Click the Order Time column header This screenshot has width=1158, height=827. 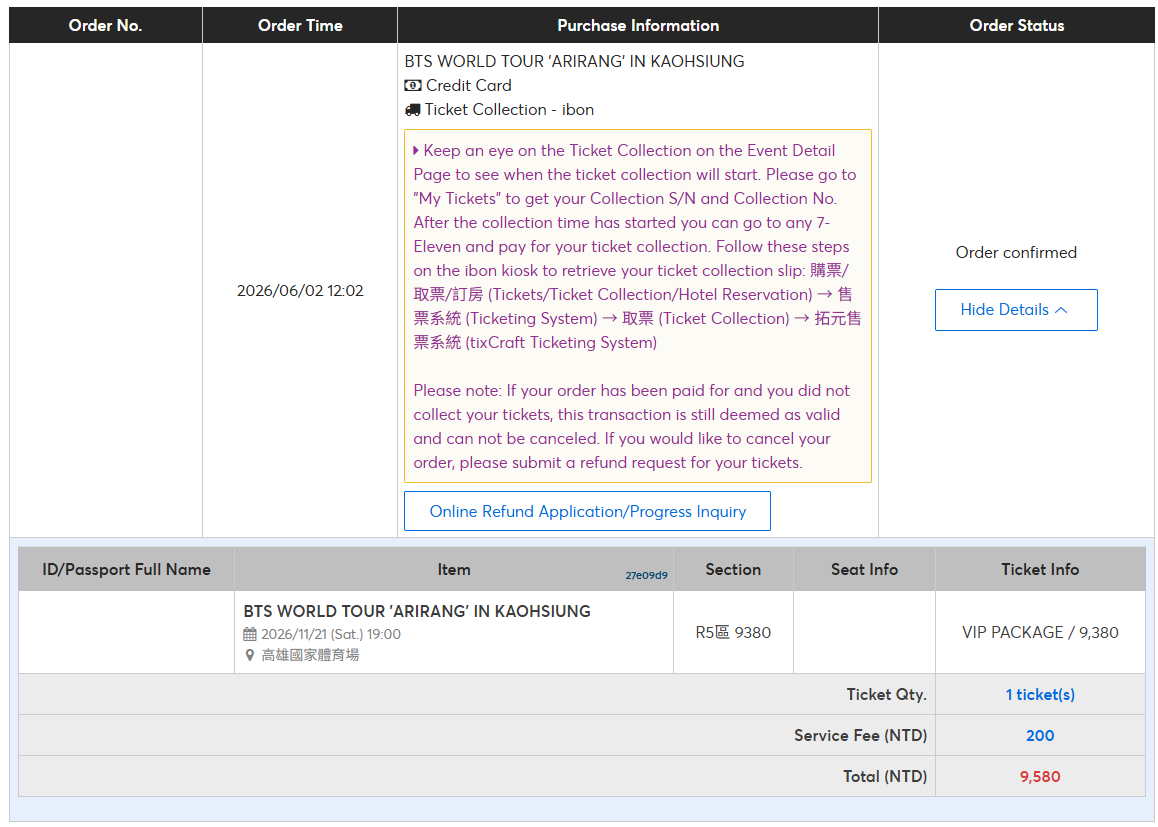pos(300,25)
